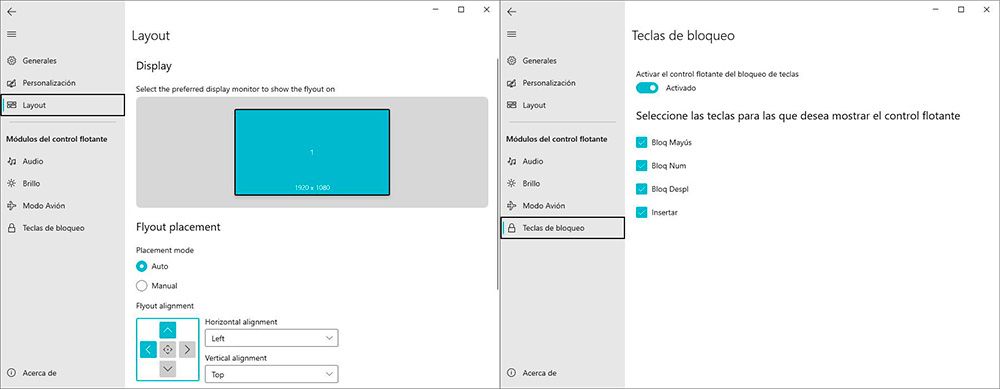Open the hamburger menu in the right window
This screenshot has height=389, width=1000.
coord(511,34)
